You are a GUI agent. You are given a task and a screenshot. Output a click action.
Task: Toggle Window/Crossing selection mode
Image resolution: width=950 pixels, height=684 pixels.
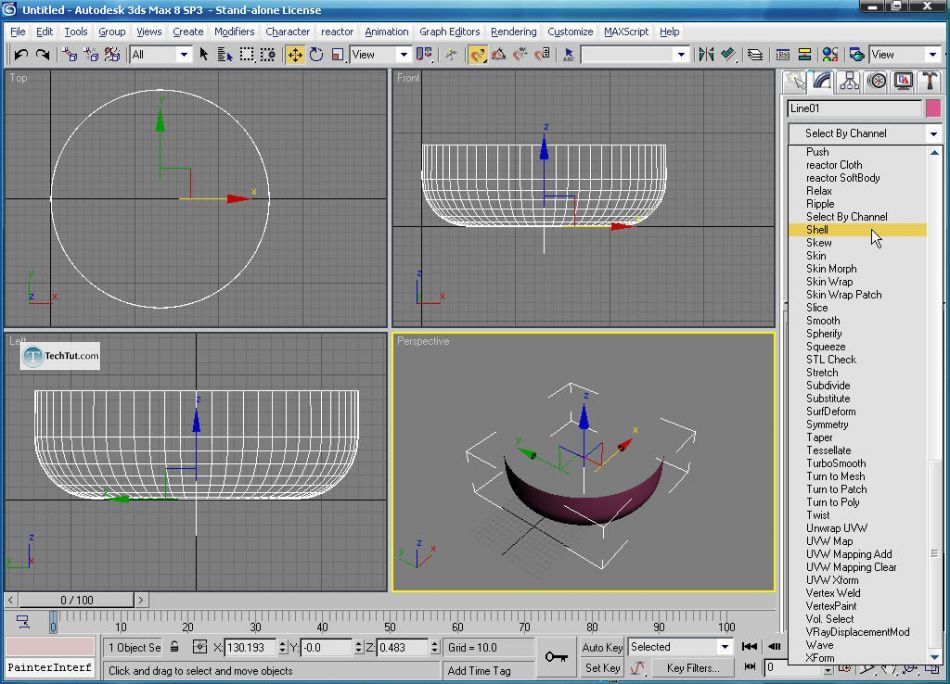tap(268, 55)
